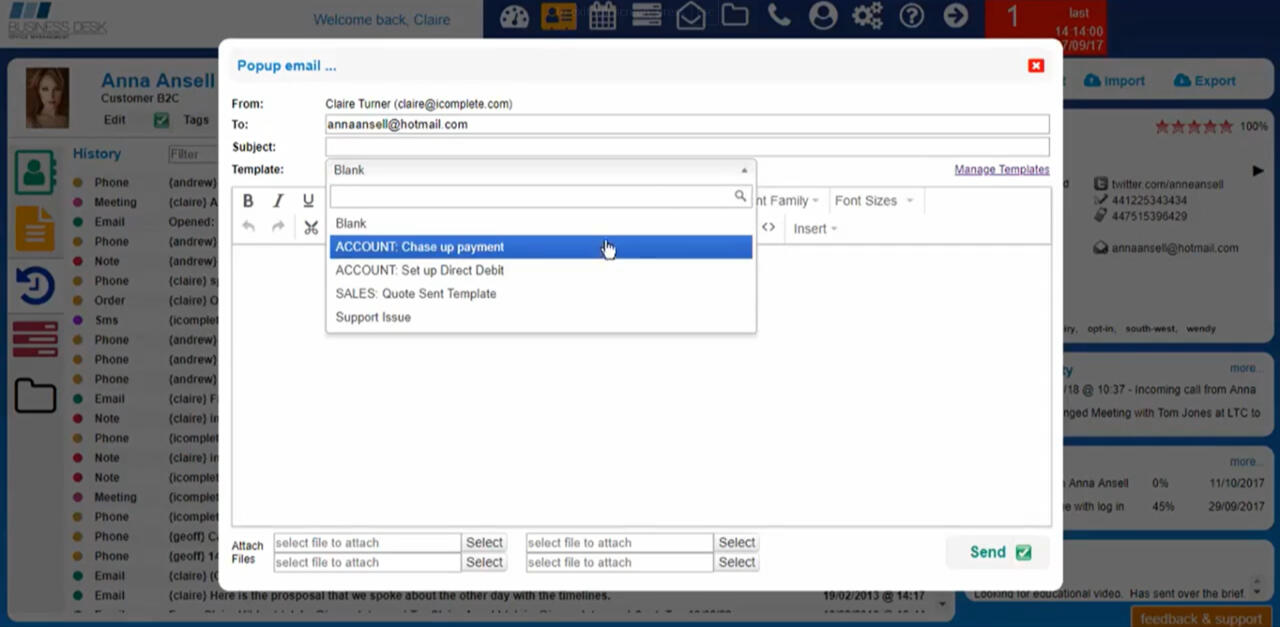
Task: Open the Manage Templates link
Action: [1001, 169]
